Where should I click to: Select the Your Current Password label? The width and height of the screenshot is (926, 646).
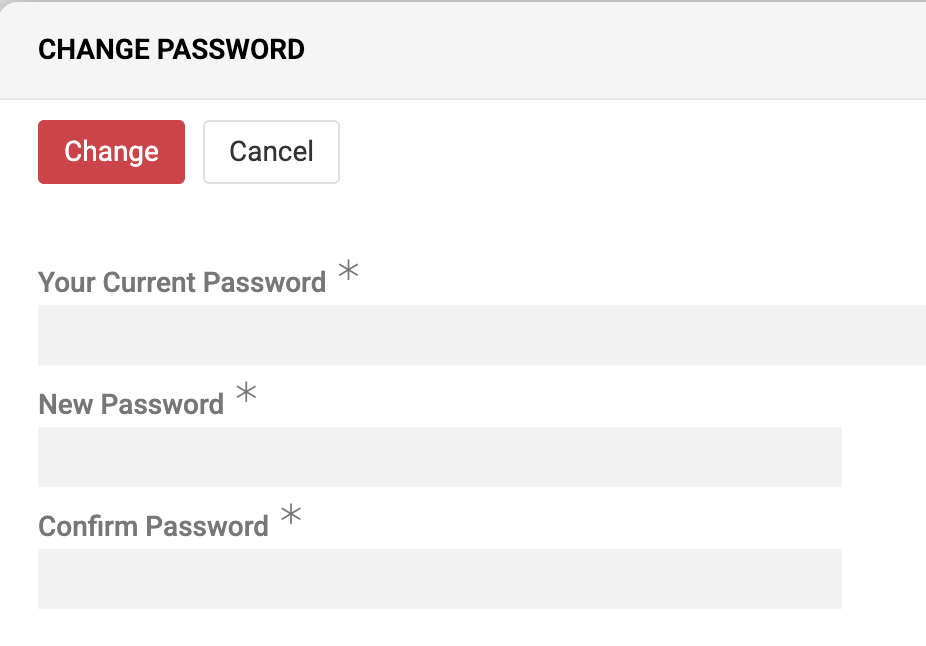181,282
